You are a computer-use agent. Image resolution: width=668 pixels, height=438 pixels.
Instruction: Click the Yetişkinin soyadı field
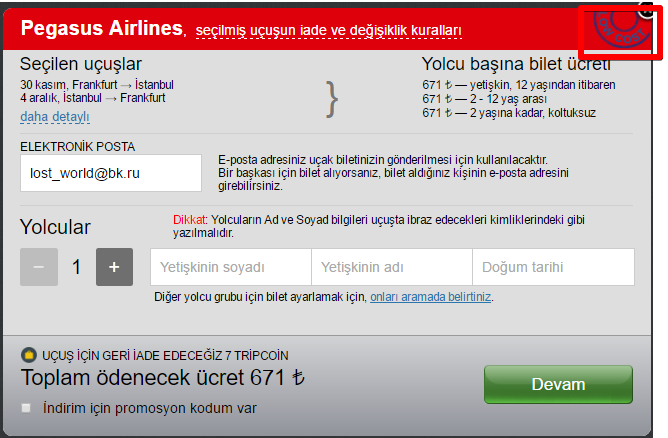pos(230,267)
